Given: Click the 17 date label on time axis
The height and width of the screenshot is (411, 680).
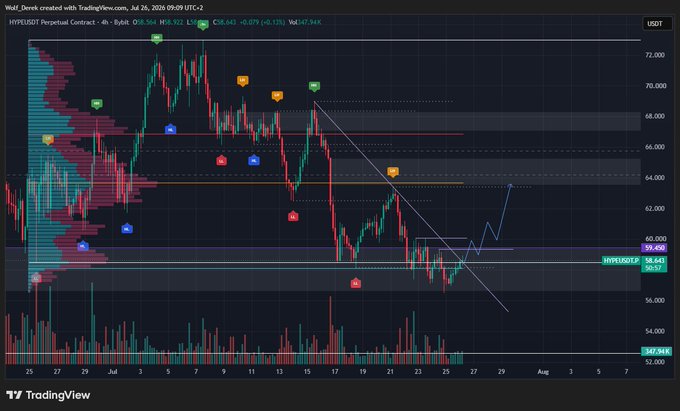Looking at the screenshot, I should pyautogui.click(x=335, y=372).
